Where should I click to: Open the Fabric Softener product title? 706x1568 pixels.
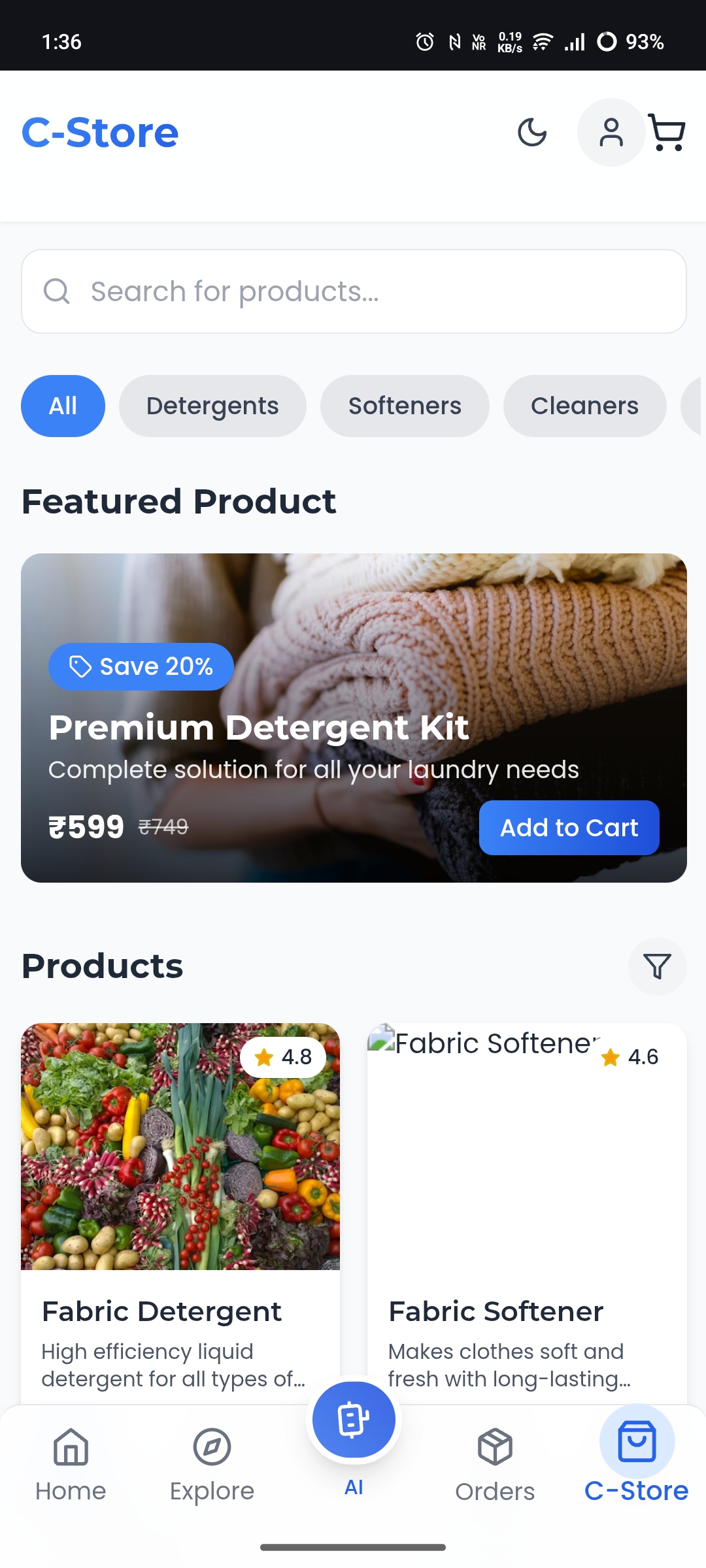pos(496,1311)
